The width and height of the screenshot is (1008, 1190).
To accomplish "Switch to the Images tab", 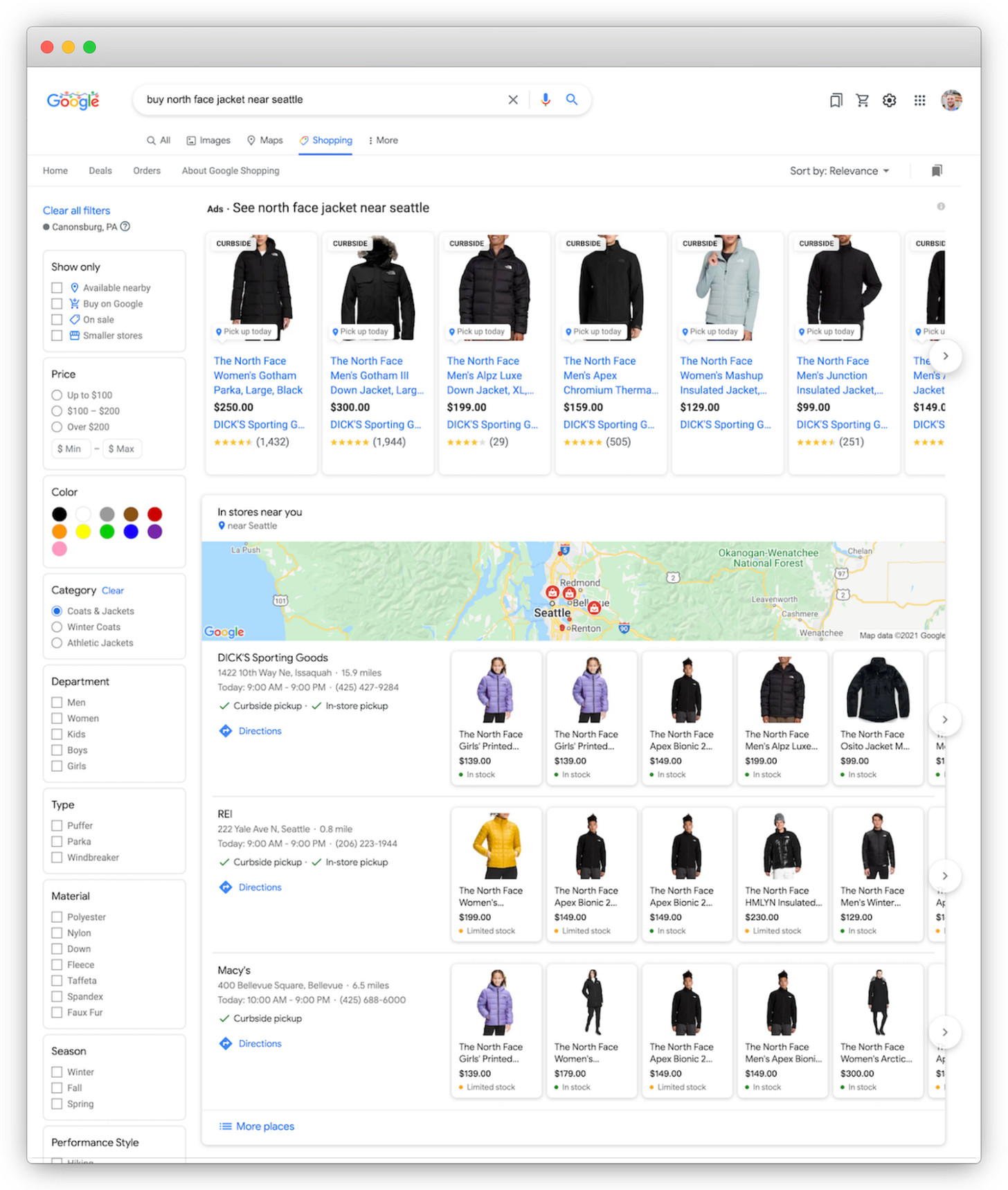I will 208,140.
